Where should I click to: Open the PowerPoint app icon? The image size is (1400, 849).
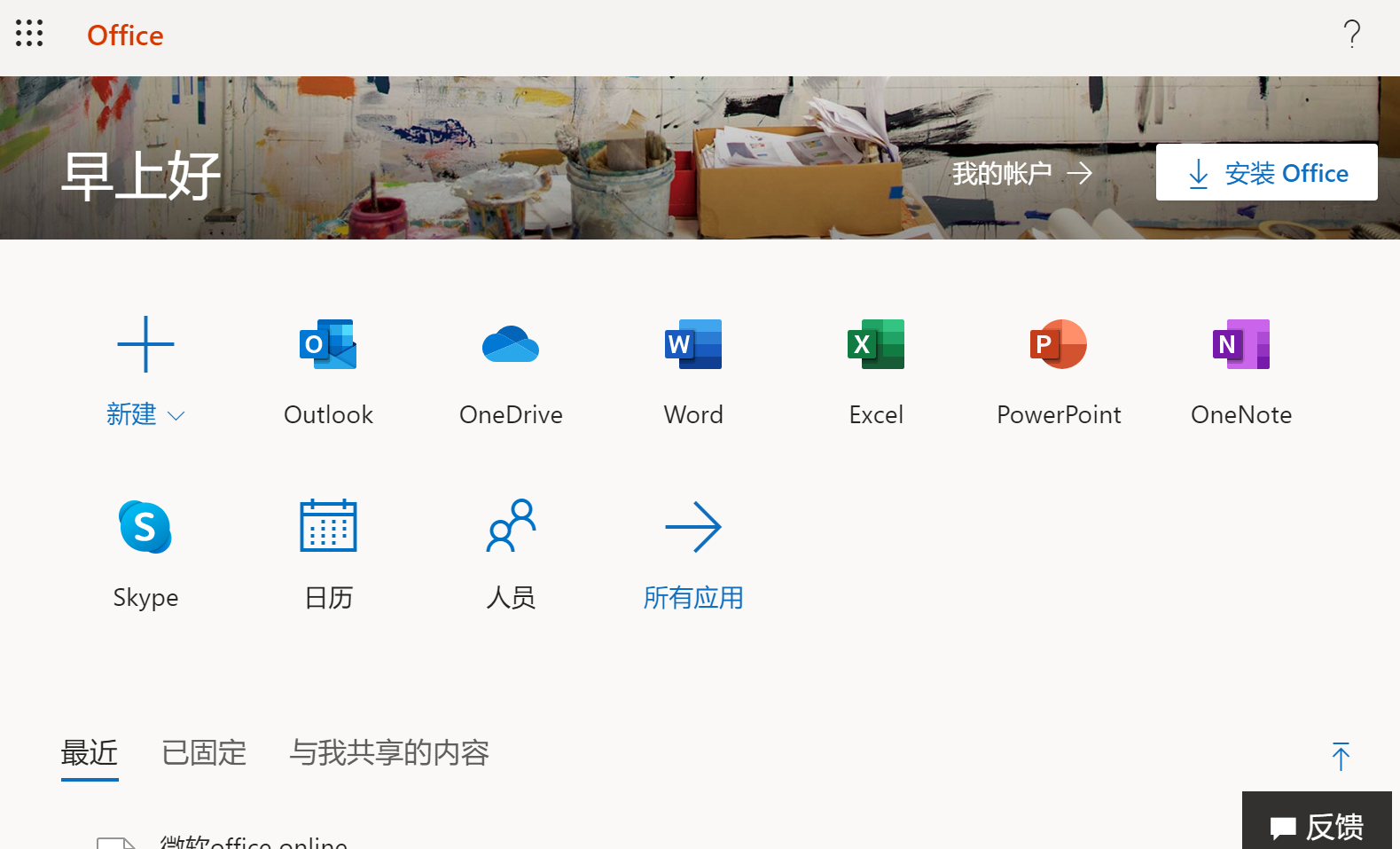click(x=1059, y=344)
